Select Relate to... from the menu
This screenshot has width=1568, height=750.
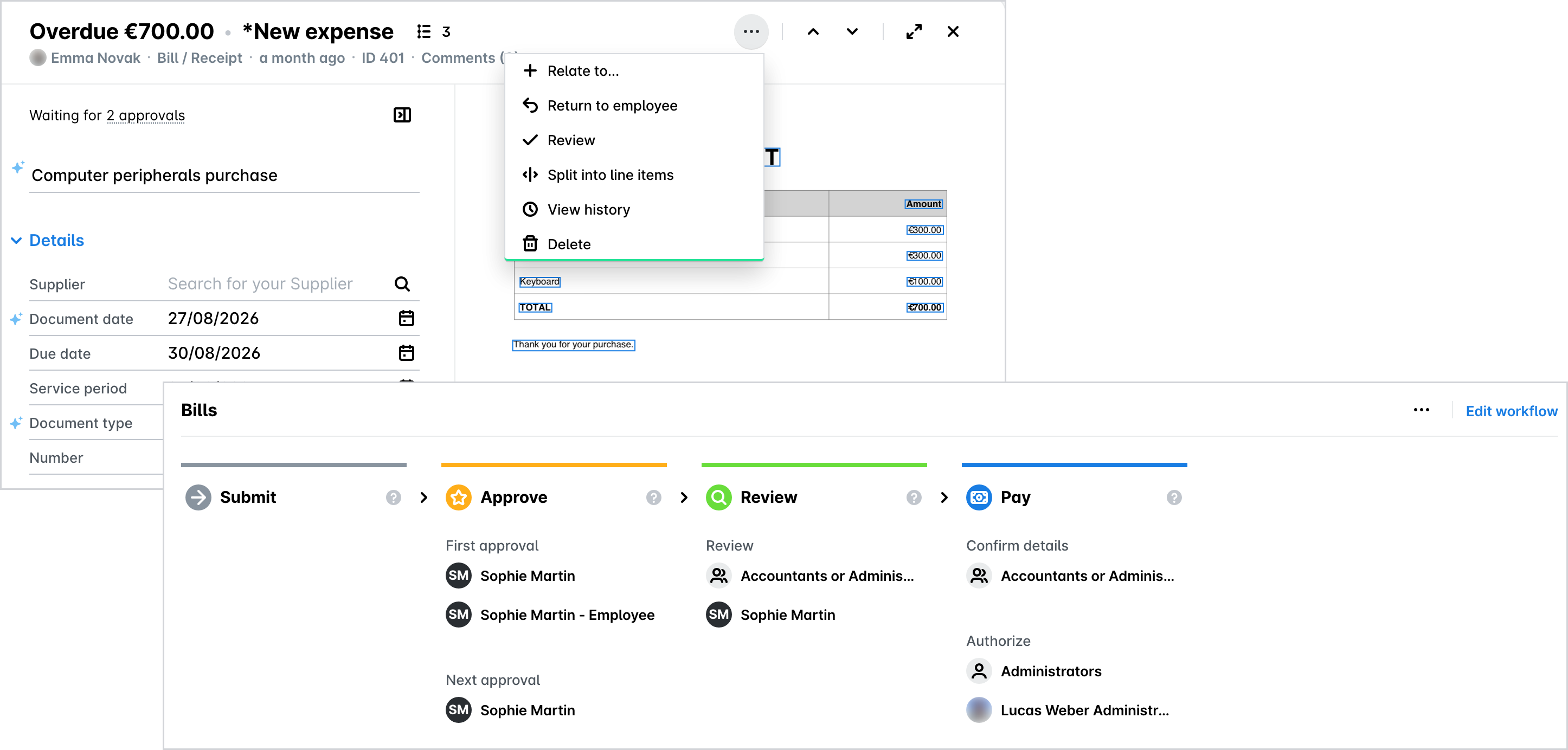point(634,71)
